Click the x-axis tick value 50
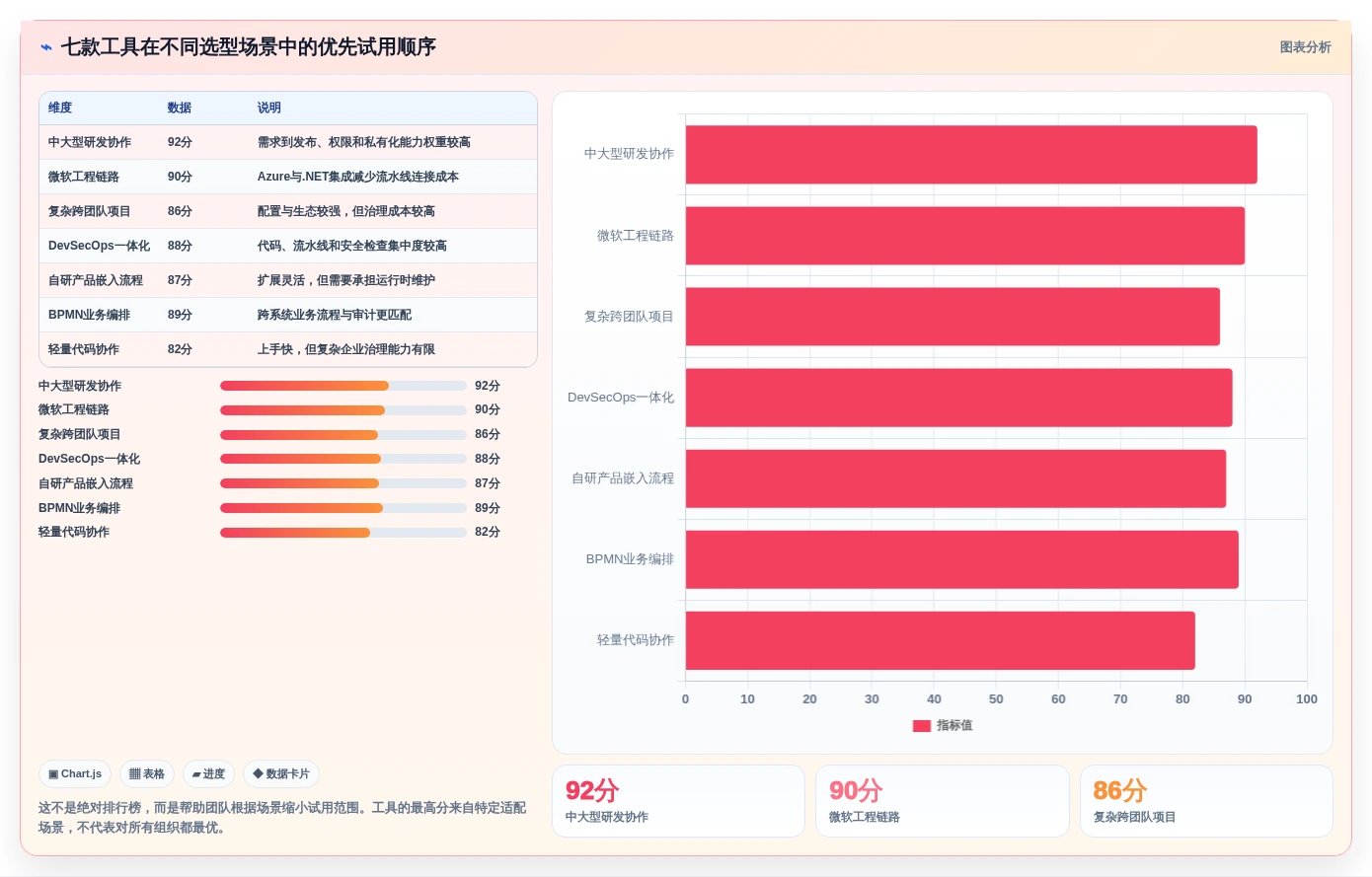 click(x=996, y=699)
